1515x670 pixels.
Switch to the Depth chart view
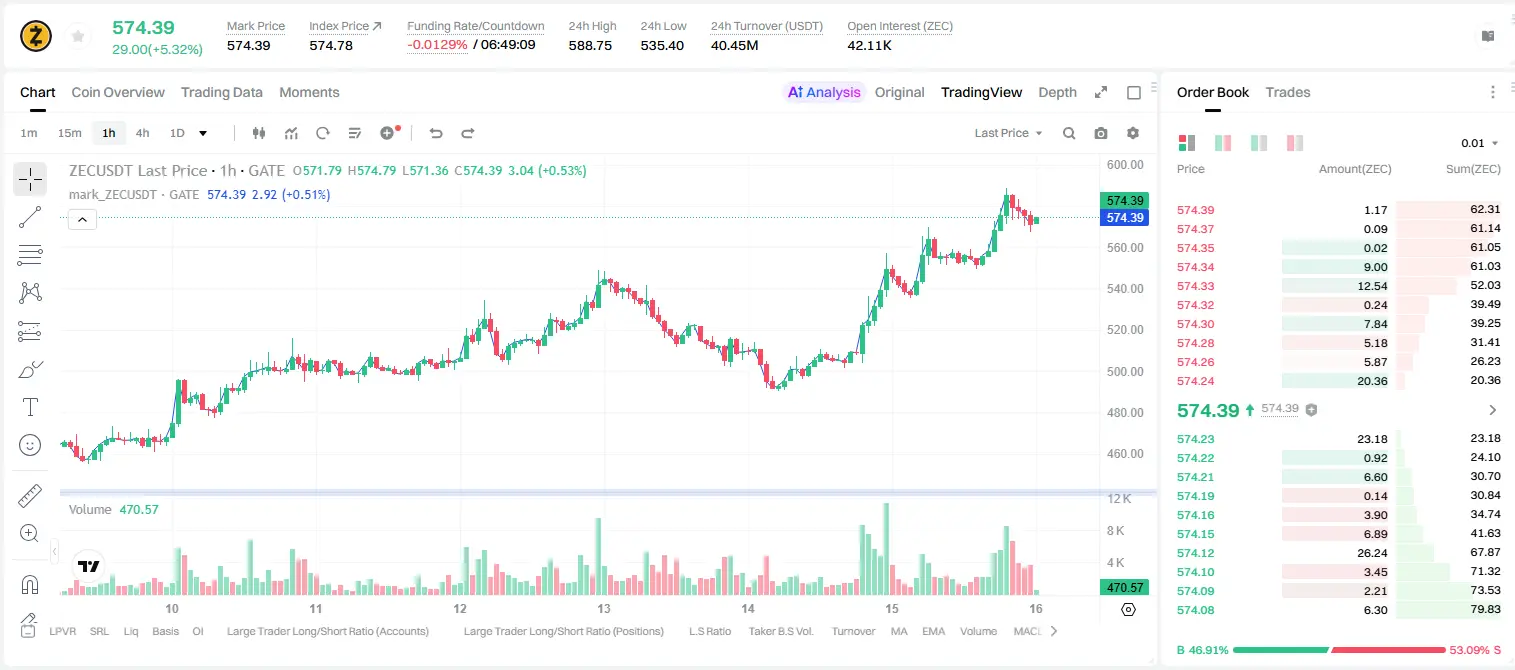pos(1057,92)
